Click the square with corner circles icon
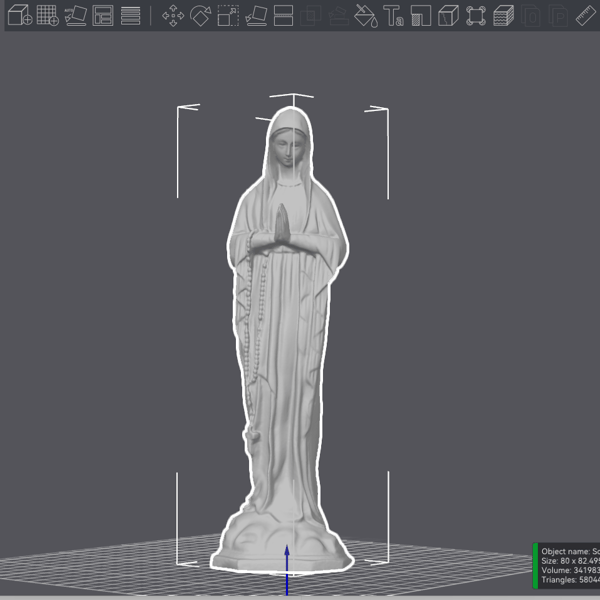The width and height of the screenshot is (600, 600). click(x=476, y=16)
